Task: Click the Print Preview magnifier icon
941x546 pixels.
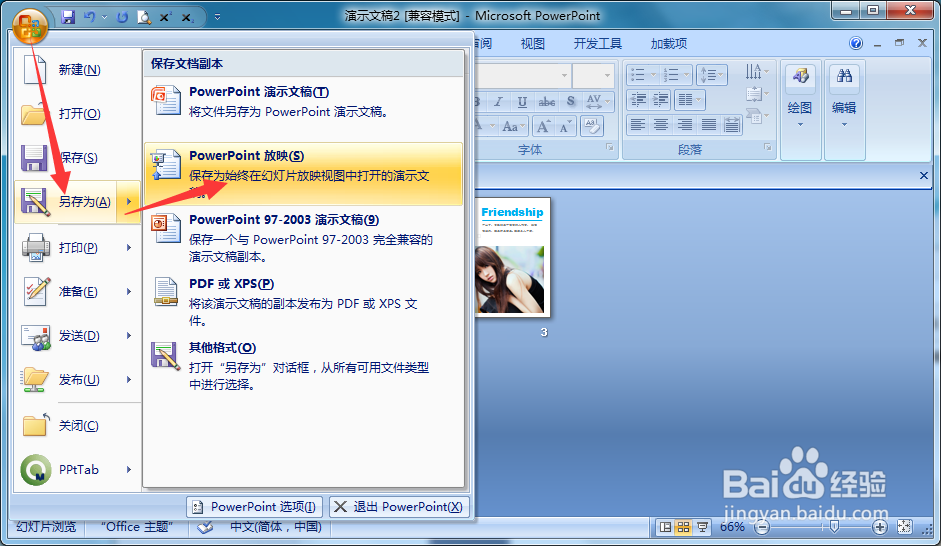Action: pos(144,17)
